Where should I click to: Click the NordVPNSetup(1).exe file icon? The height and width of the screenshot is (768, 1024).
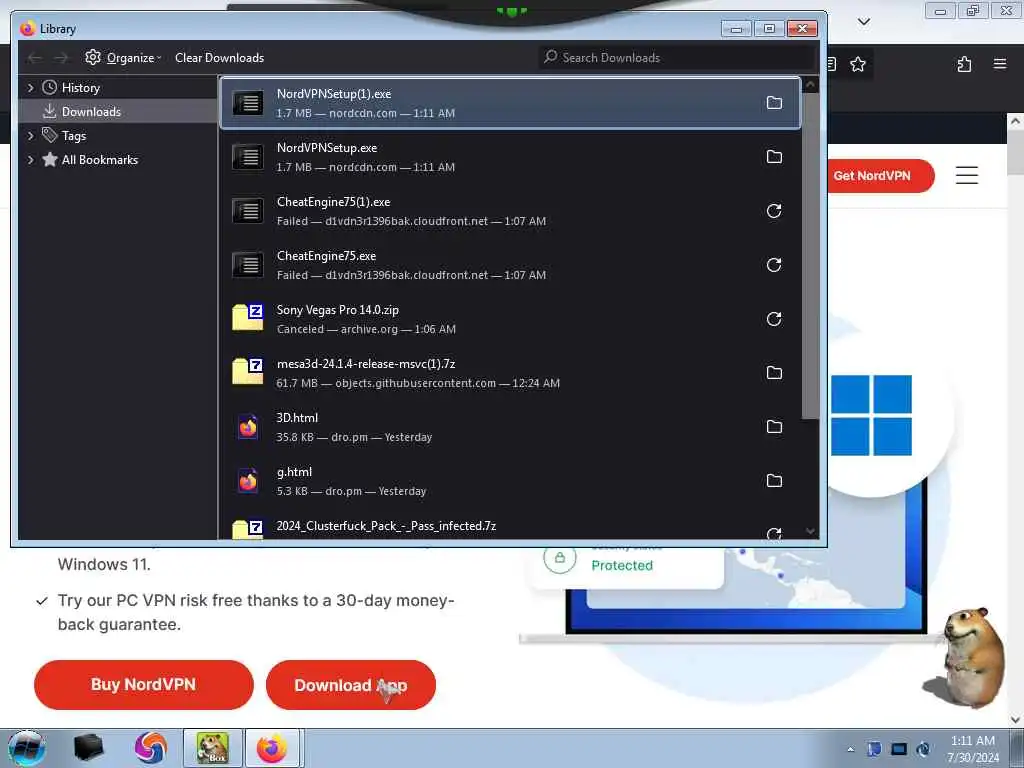click(248, 103)
